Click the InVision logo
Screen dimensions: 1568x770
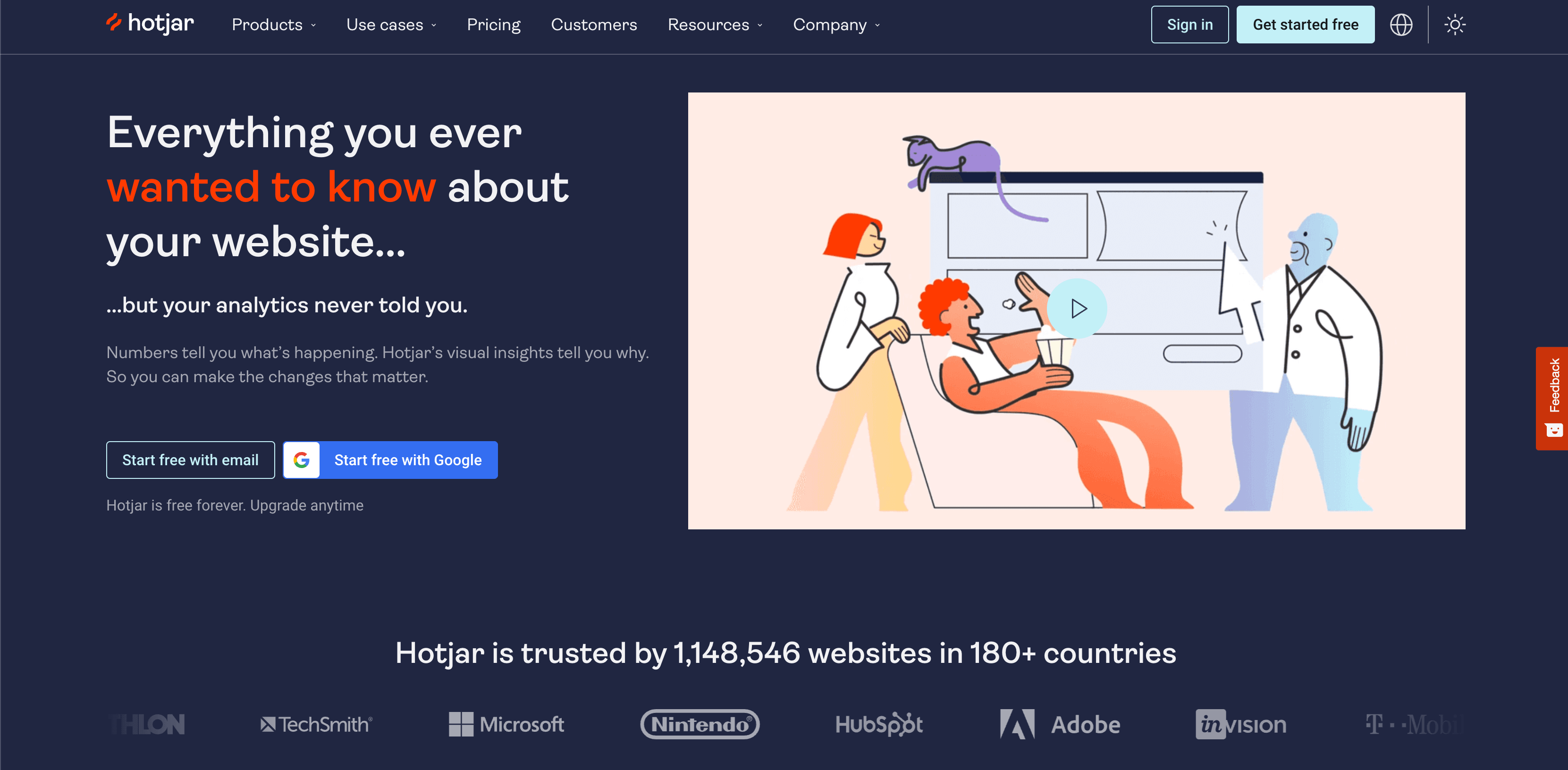(1240, 724)
